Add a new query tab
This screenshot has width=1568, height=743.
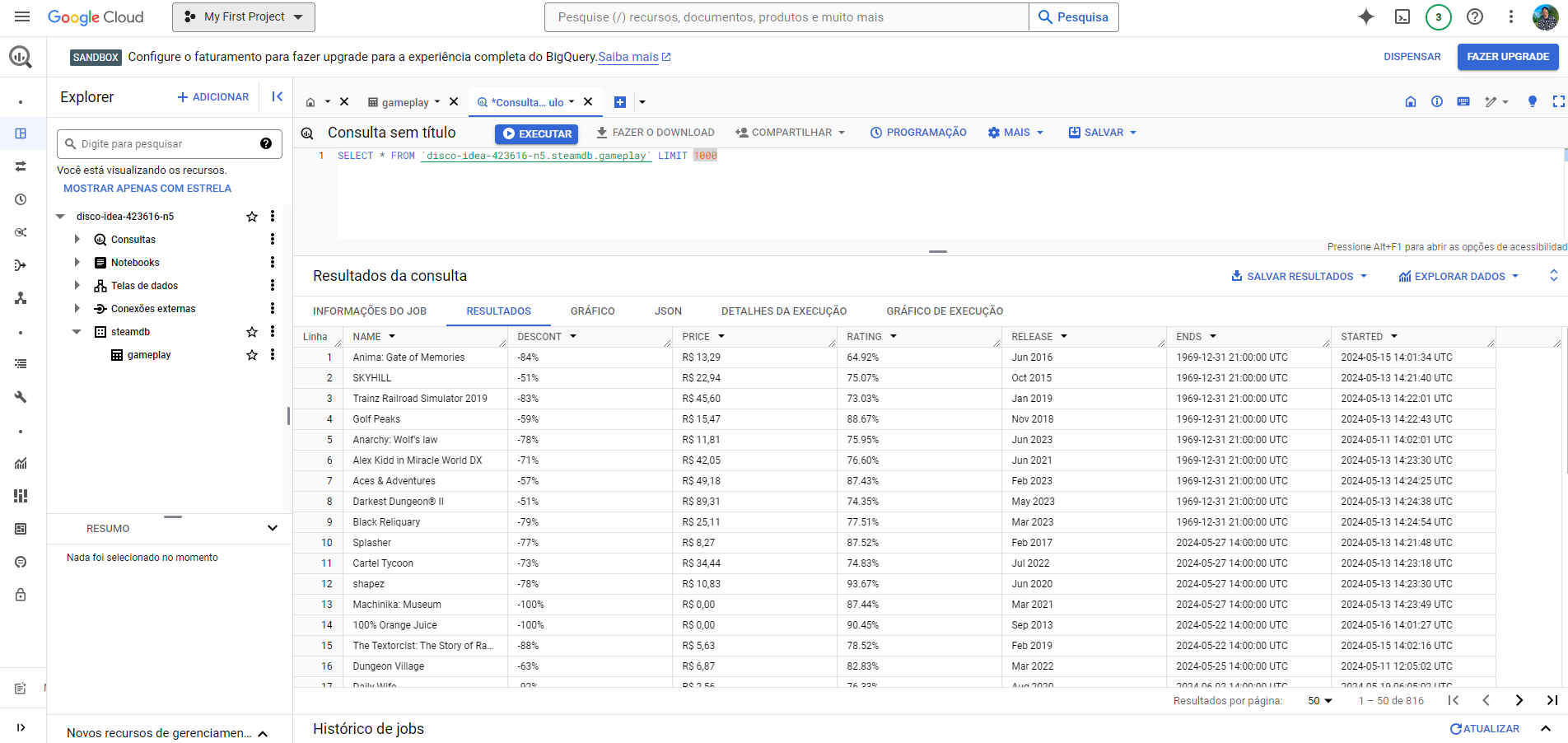[x=620, y=102]
